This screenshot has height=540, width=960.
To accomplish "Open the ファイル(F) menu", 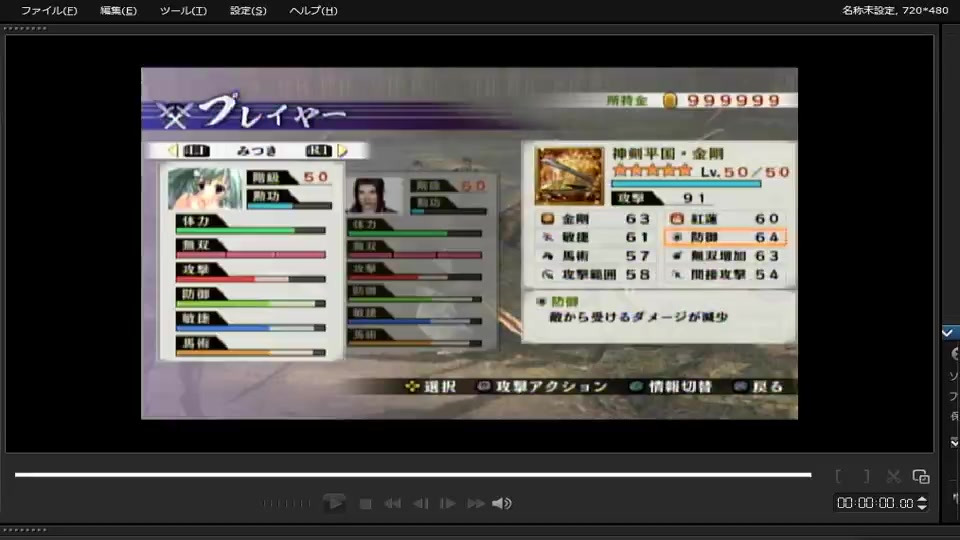I will [49, 10].
